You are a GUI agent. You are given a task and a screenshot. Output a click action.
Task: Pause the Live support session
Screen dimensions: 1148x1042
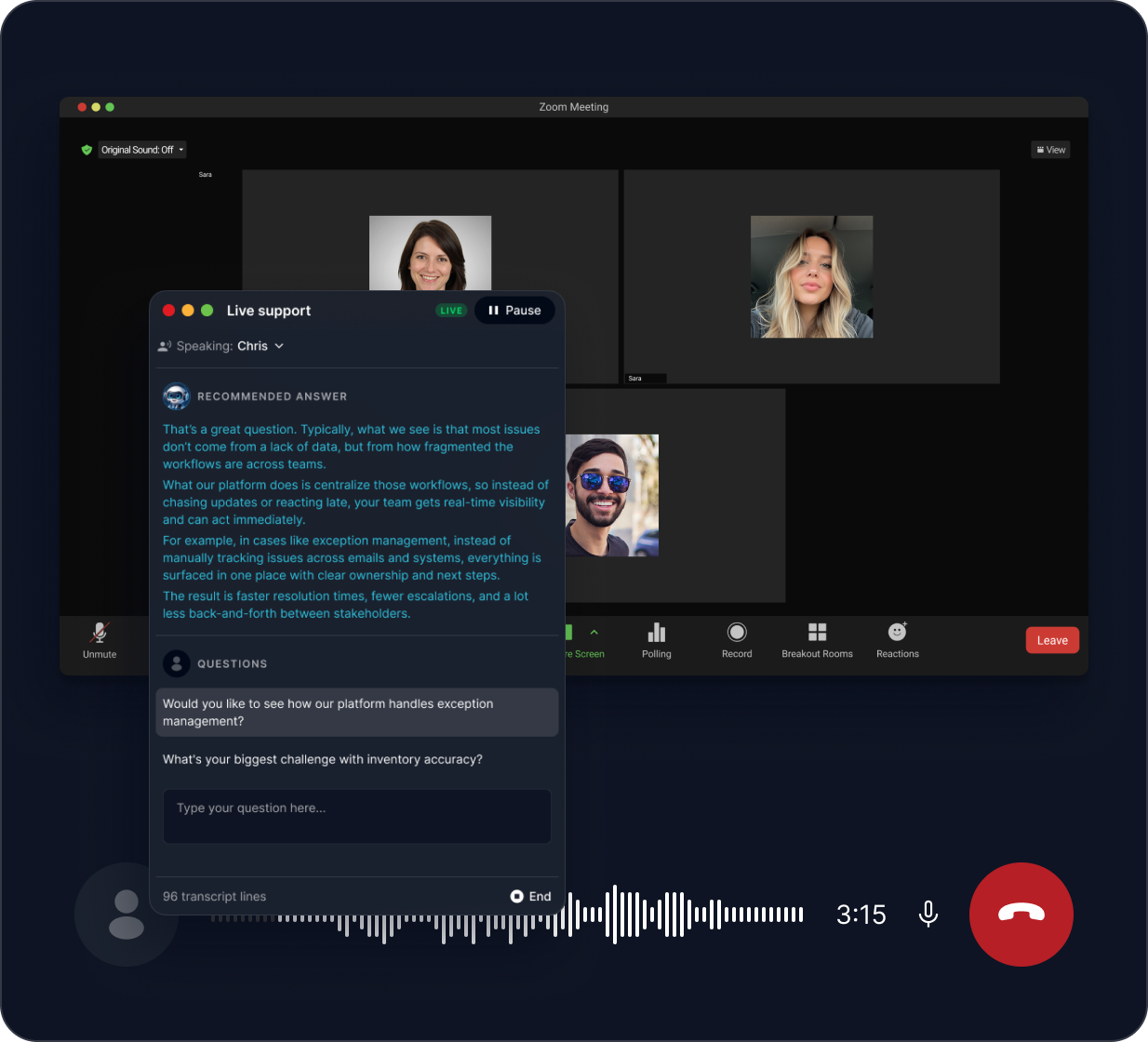[514, 311]
